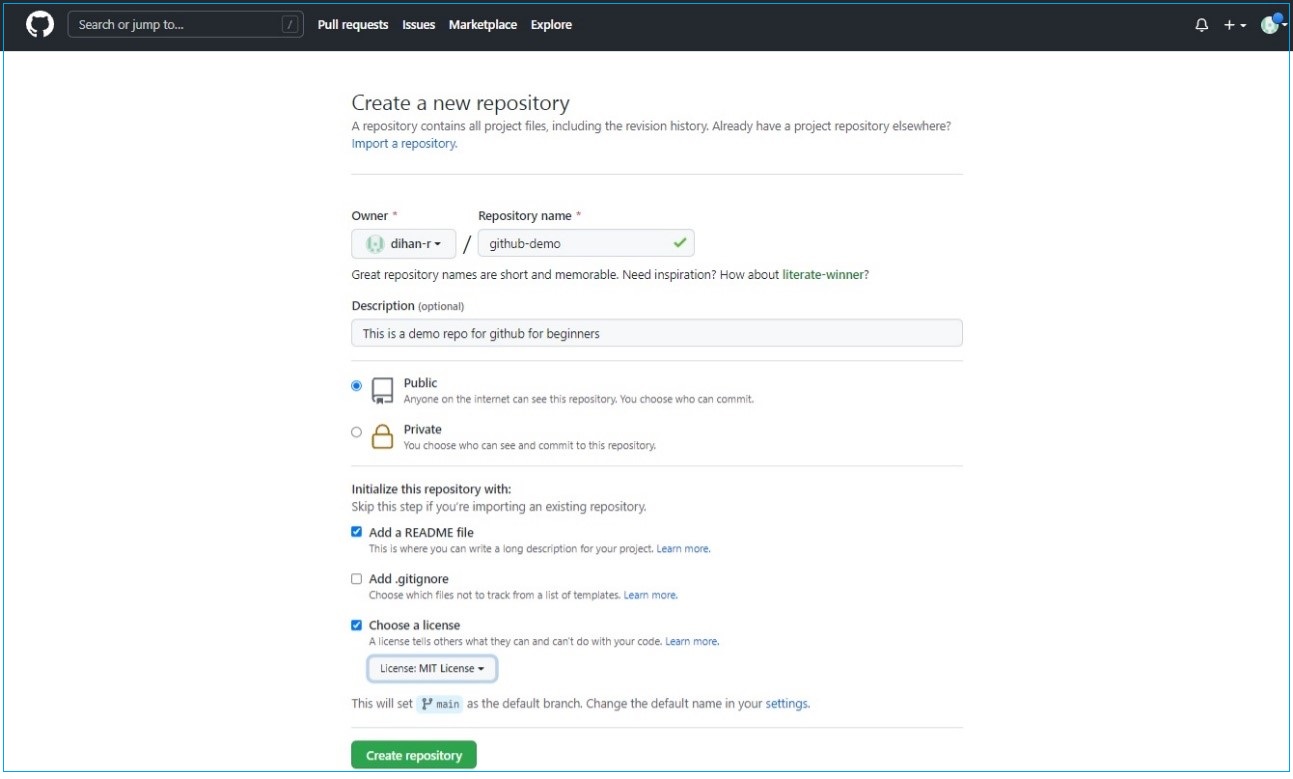The width and height of the screenshot is (1293, 779).
Task: Select the Public radio button
Action: pos(357,386)
